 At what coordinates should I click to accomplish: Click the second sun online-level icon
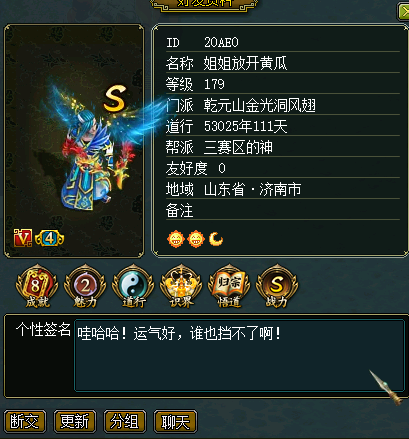(196, 239)
